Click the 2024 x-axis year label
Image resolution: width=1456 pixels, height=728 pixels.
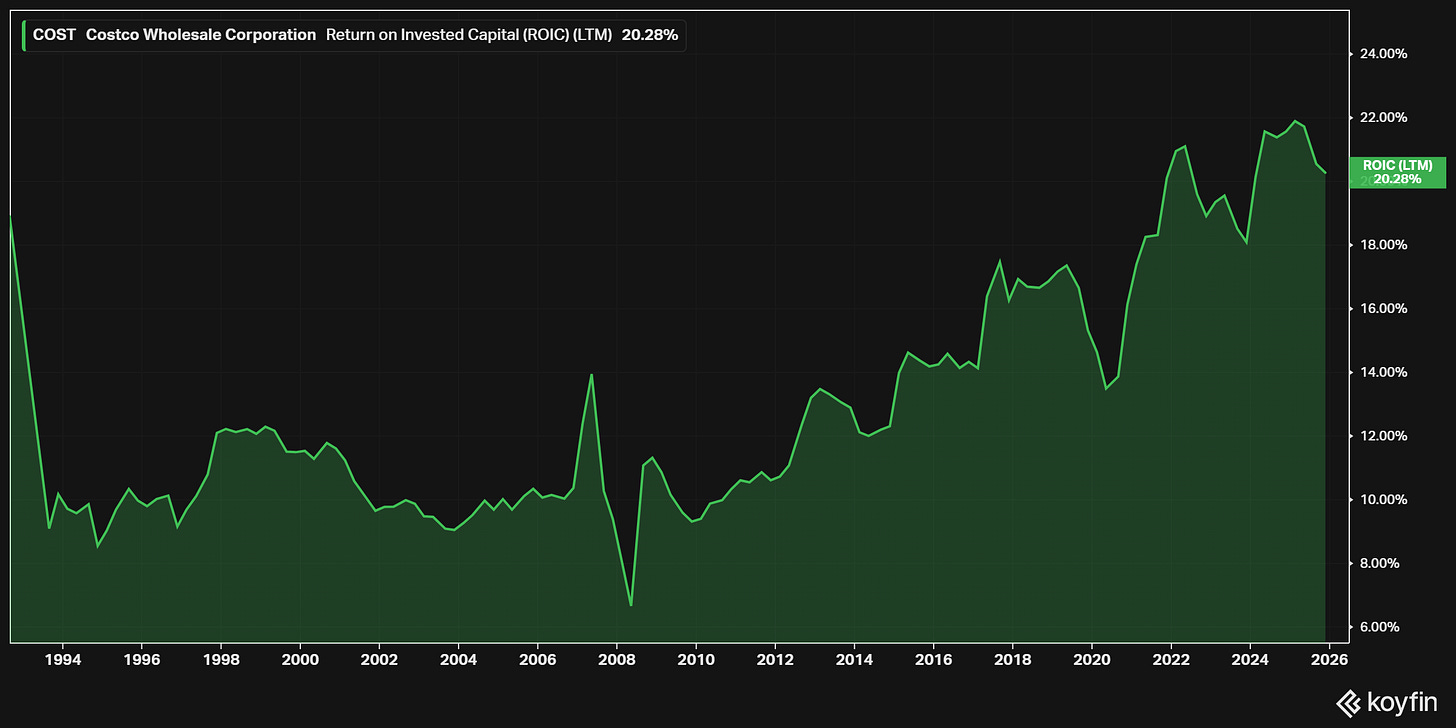1249,660
